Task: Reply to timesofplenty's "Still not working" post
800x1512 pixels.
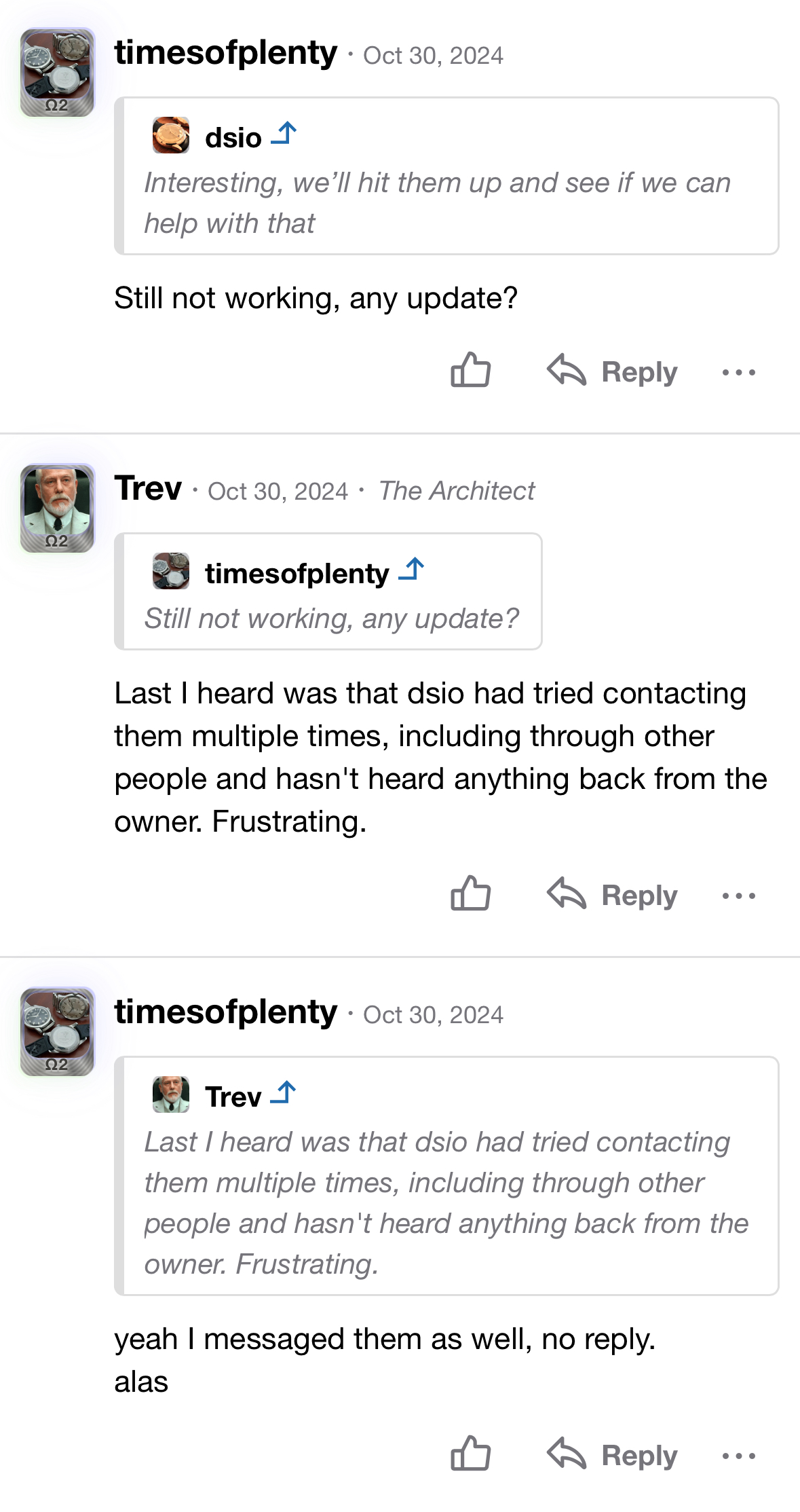Action: pyautogui.click(x=613, y=372)
